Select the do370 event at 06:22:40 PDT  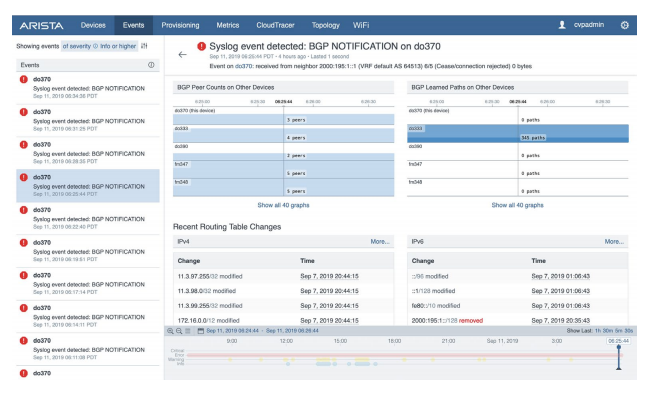[88, 218]
